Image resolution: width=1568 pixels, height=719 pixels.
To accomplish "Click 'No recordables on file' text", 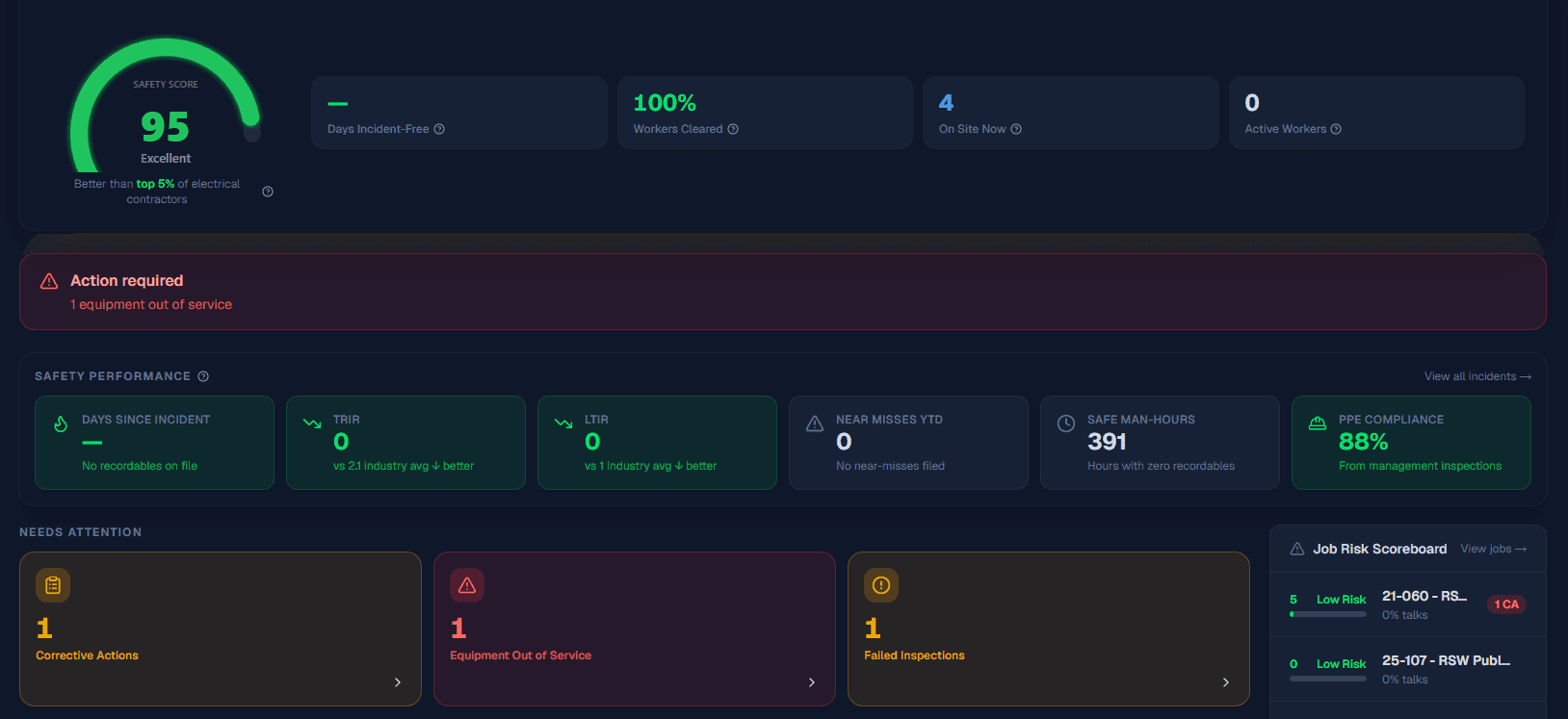I will 140,466.
